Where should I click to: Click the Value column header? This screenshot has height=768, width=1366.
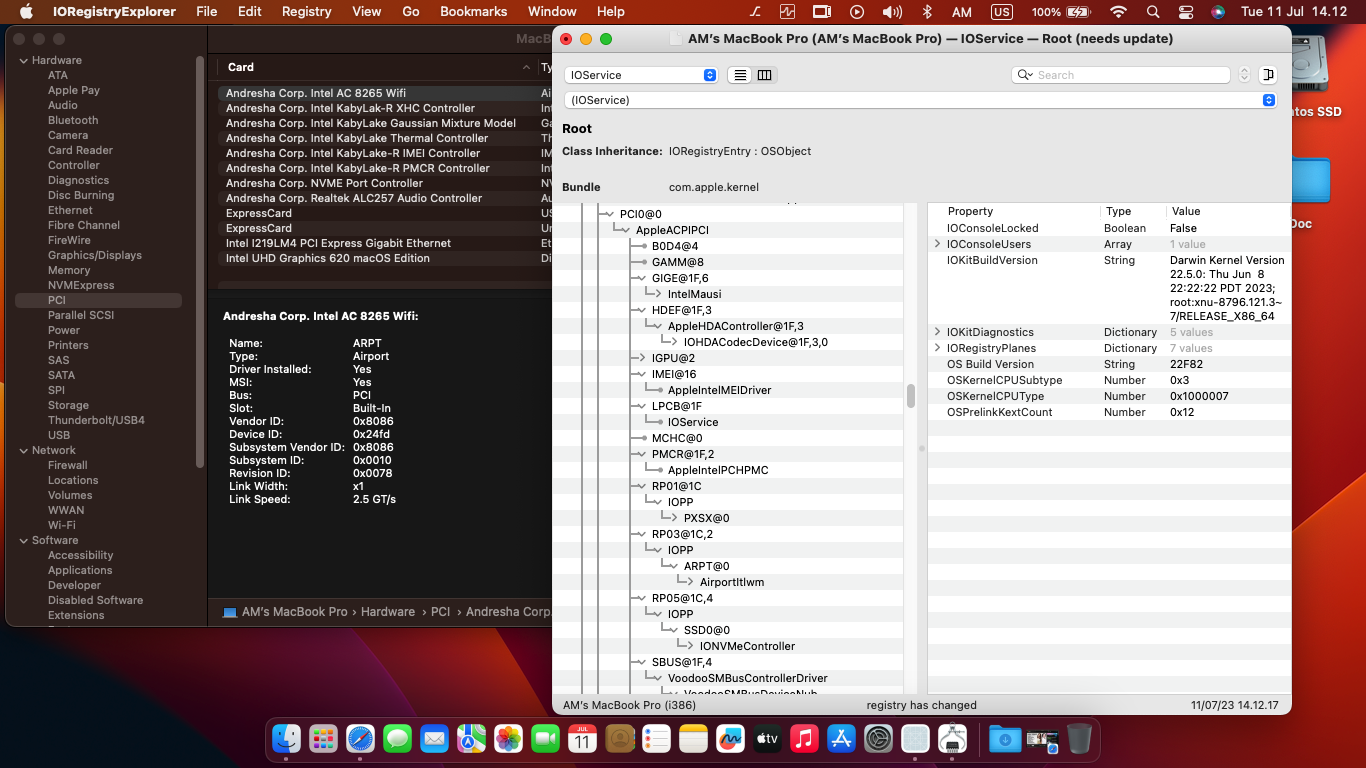pos(1227,211)
